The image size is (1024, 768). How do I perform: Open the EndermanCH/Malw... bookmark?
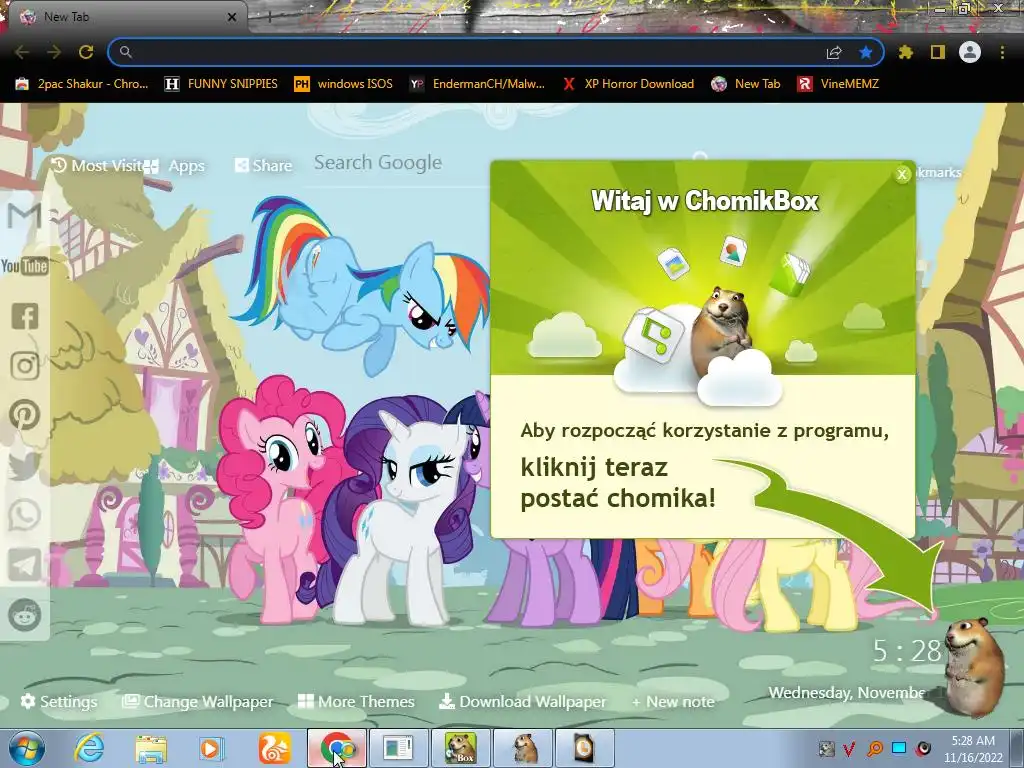477,84
